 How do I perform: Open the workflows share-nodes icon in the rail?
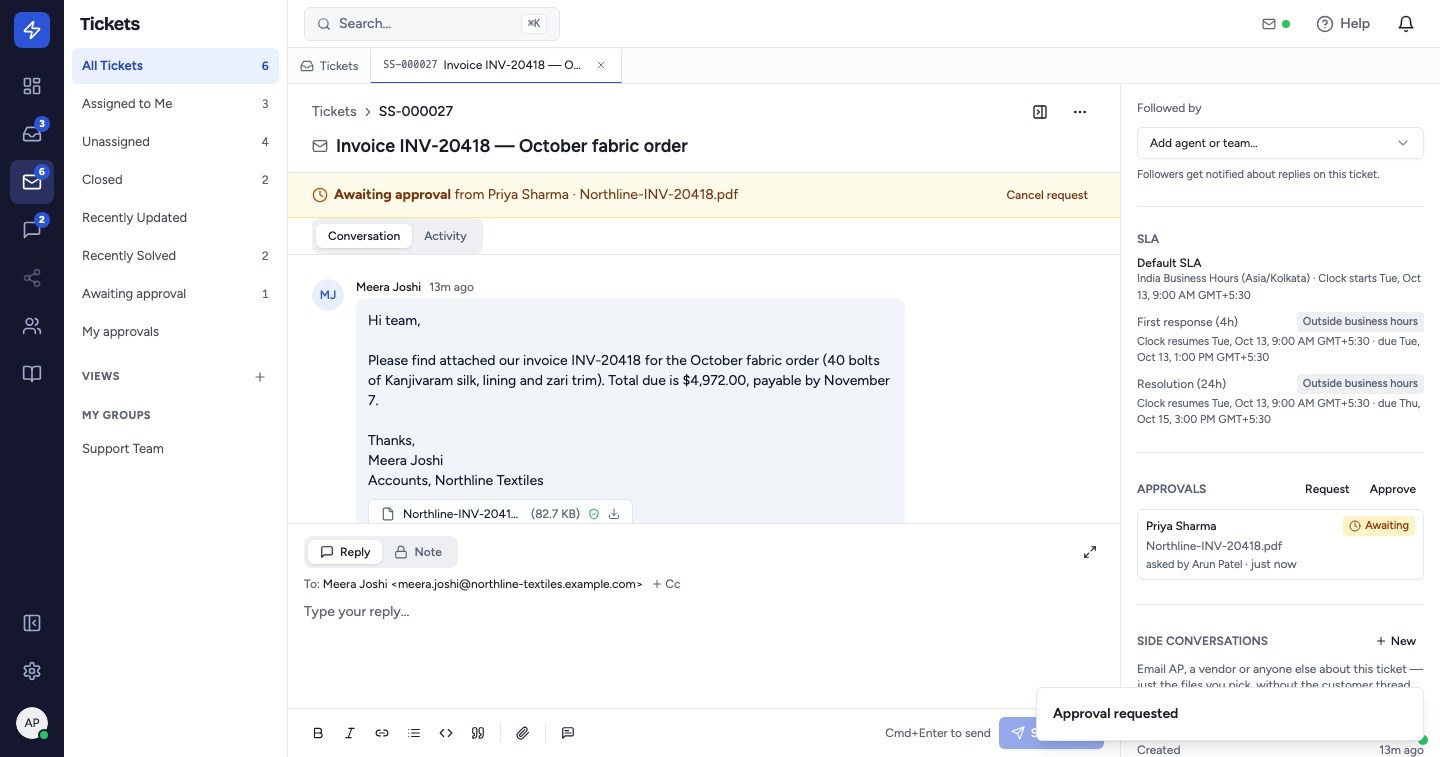coord(32,278)
